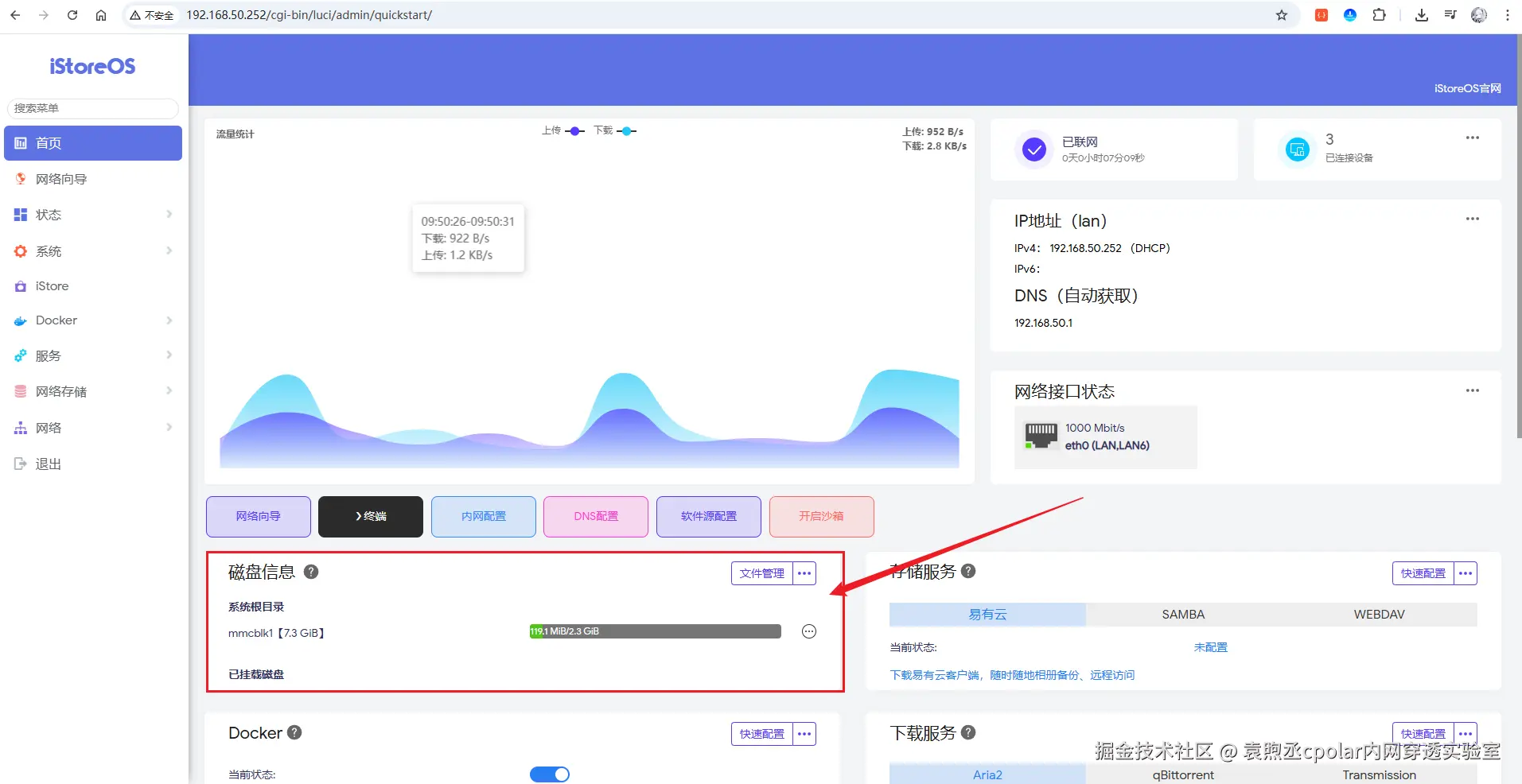The height and width of the screenshot is (784, 1522).
Task: Open the dropdown next to 存储服务 快速配置
Action: coord(1466,573)
